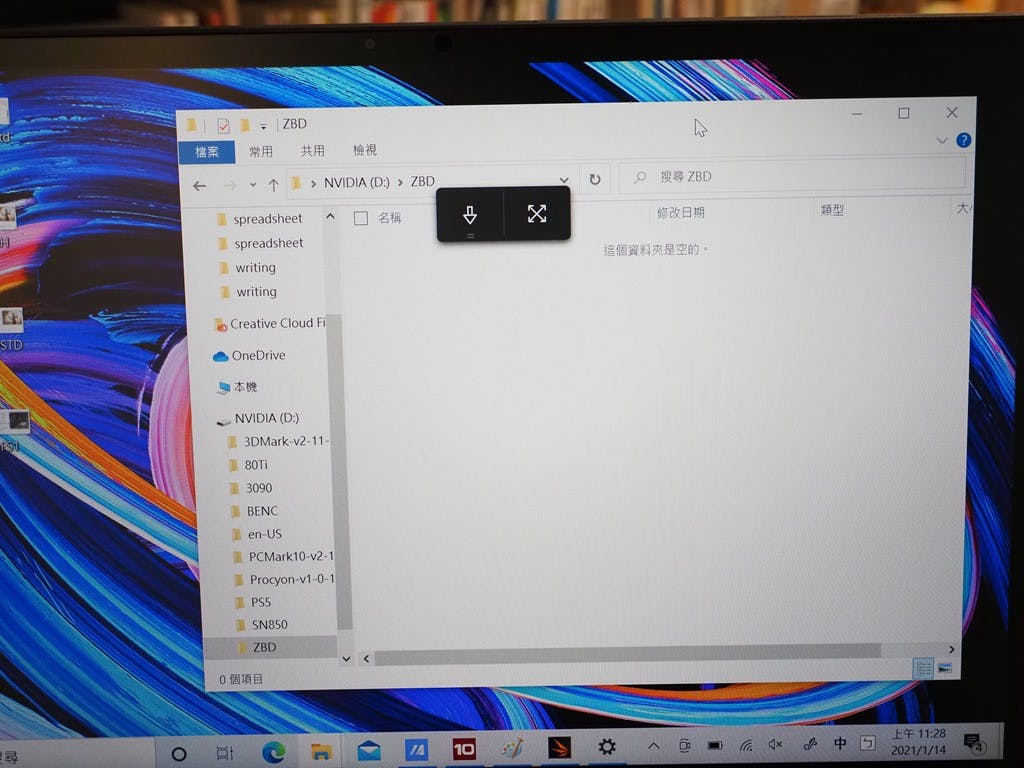Screen dimensions: 1024x768
Task: Expand the ribbon with the chevron
Action: click(x=942, y=140)
